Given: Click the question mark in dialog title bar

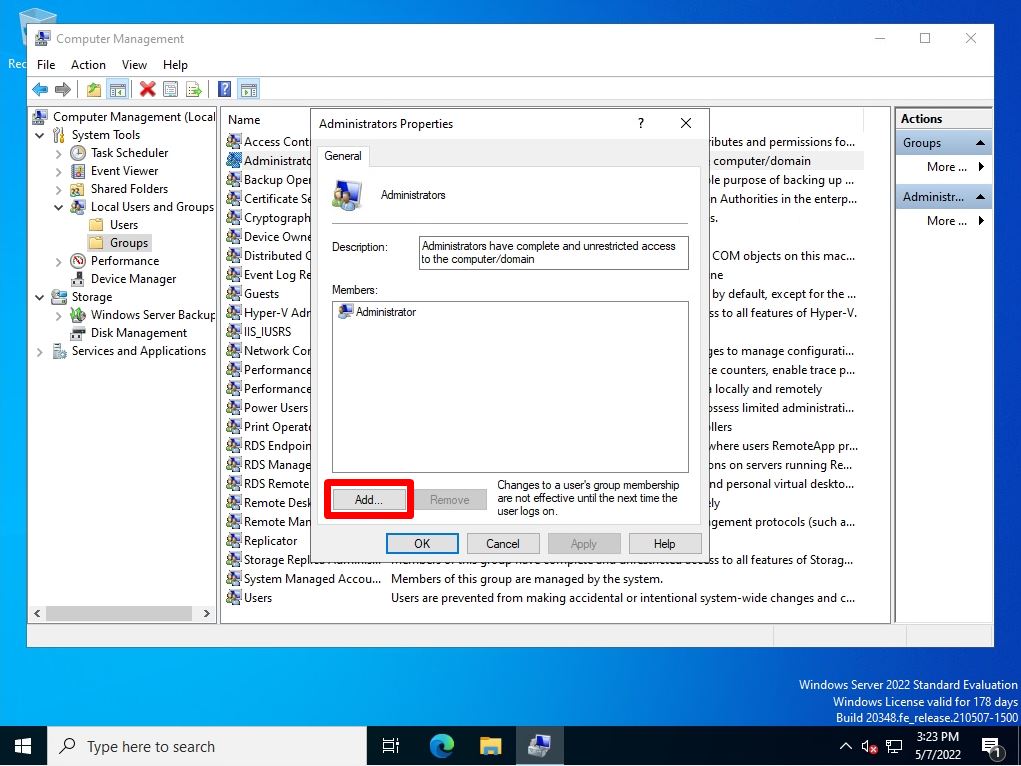Looking at the screenshot, I should (641, 123).
